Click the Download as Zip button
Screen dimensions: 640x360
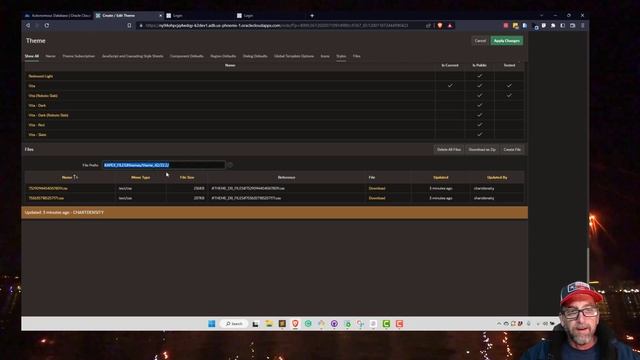[x=482, y=150]
